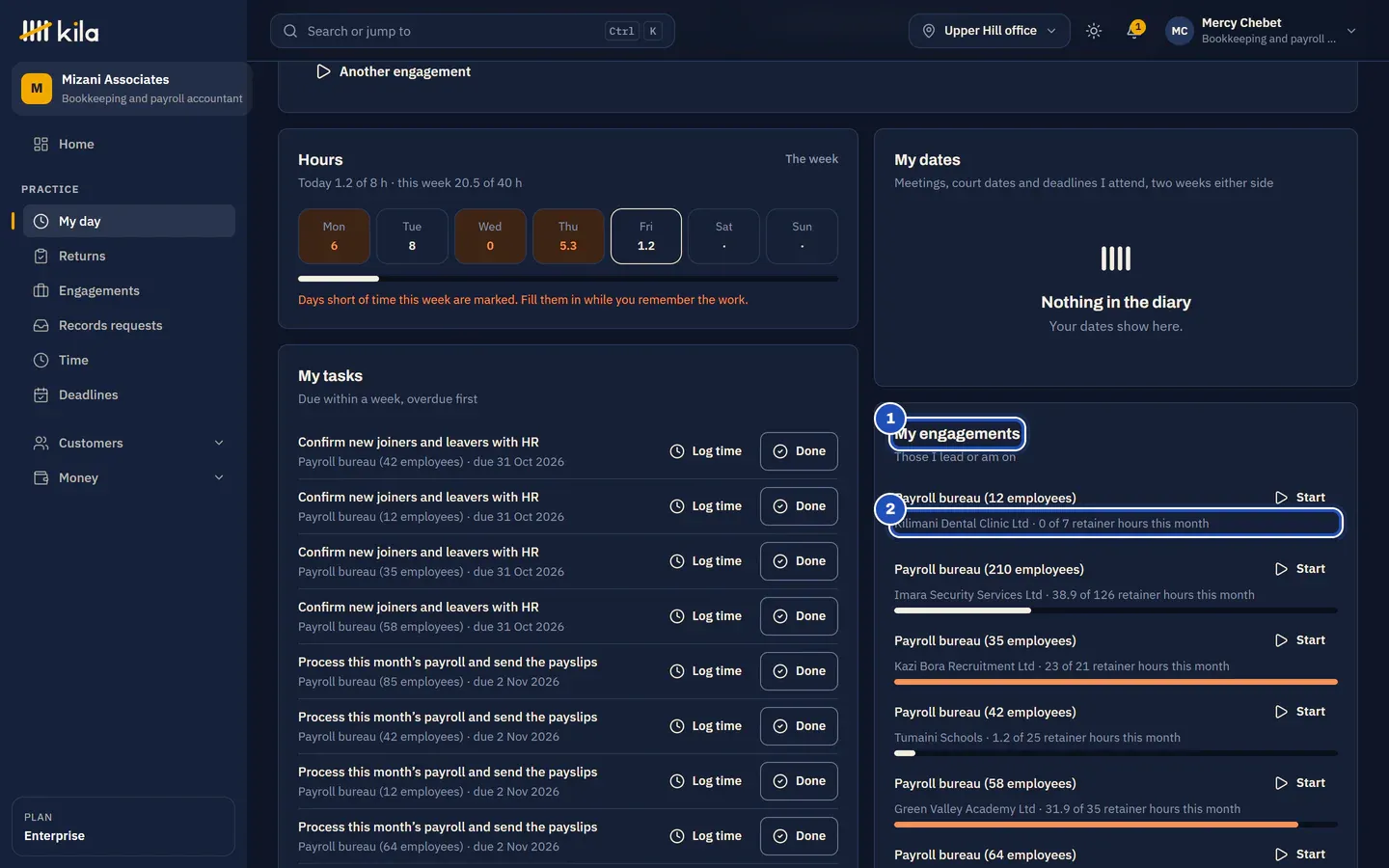Click the Returns clipboard icon
Screen dimensions: 1389x868
[41, 256]
